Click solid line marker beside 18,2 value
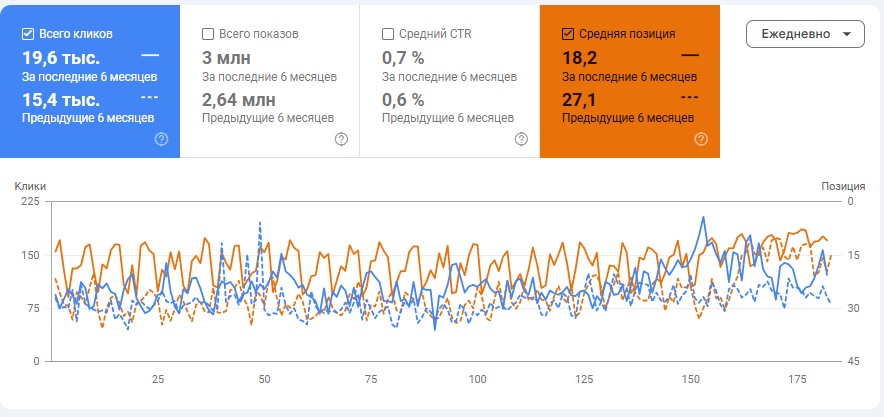The image size is (884, 417). coord(689,55)
